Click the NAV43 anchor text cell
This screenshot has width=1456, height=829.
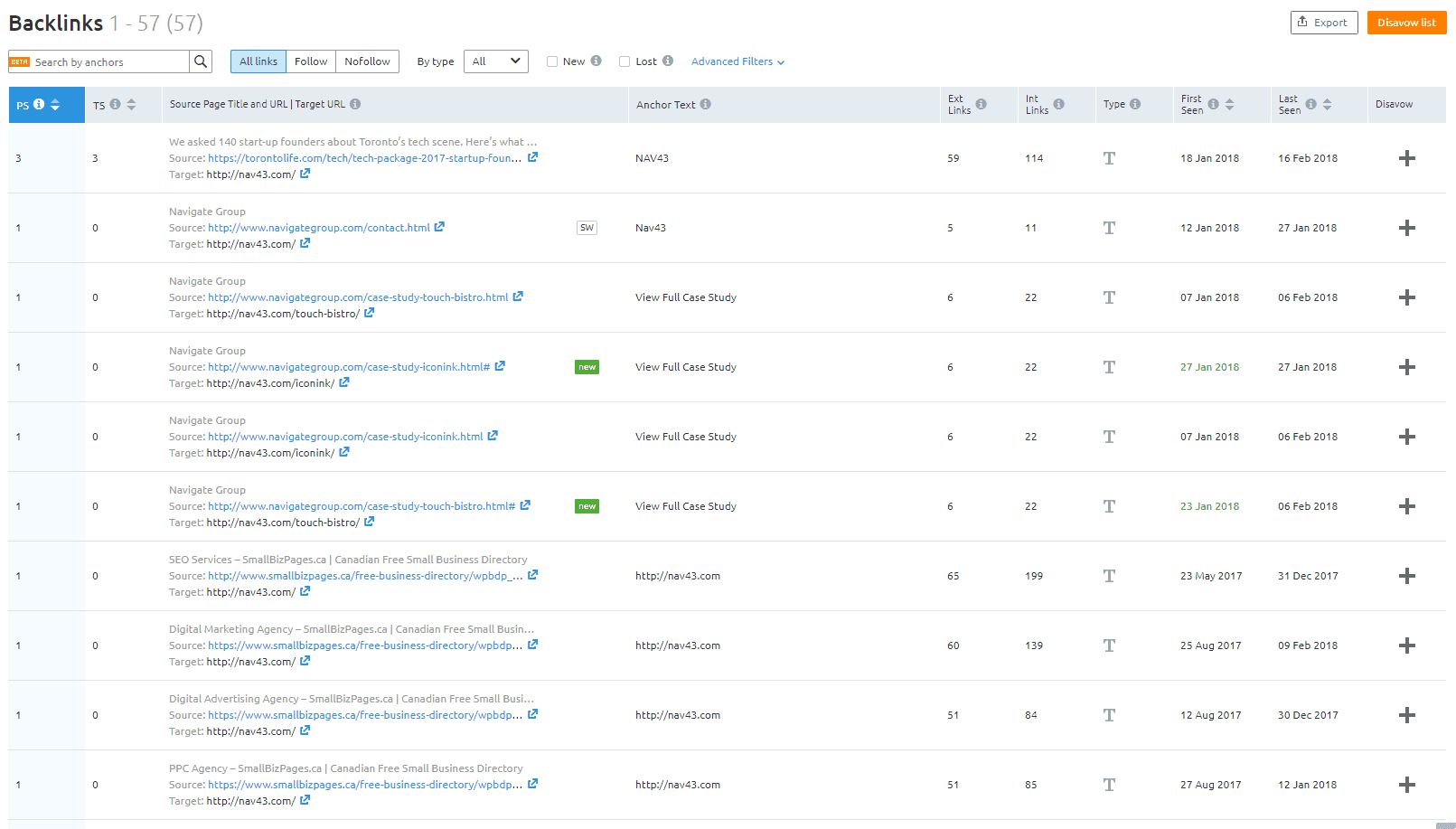[652, 158]
